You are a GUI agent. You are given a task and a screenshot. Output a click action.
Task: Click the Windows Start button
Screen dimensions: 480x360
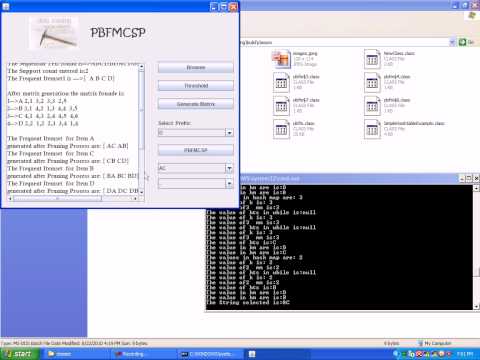pyautogui.click(x=20, y=354)
